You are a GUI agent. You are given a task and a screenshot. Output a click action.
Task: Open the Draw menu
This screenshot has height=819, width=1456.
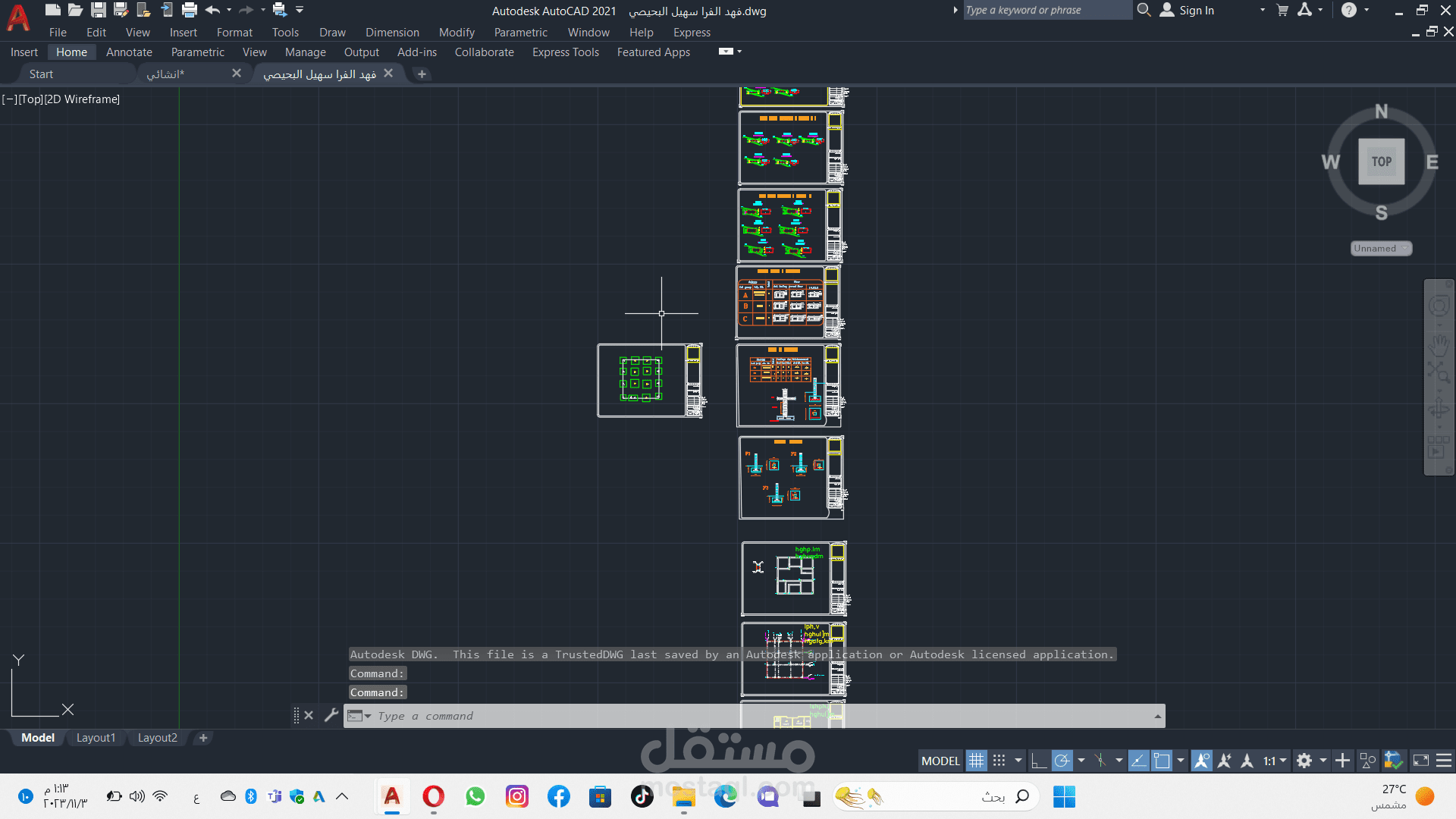(332, 33)
